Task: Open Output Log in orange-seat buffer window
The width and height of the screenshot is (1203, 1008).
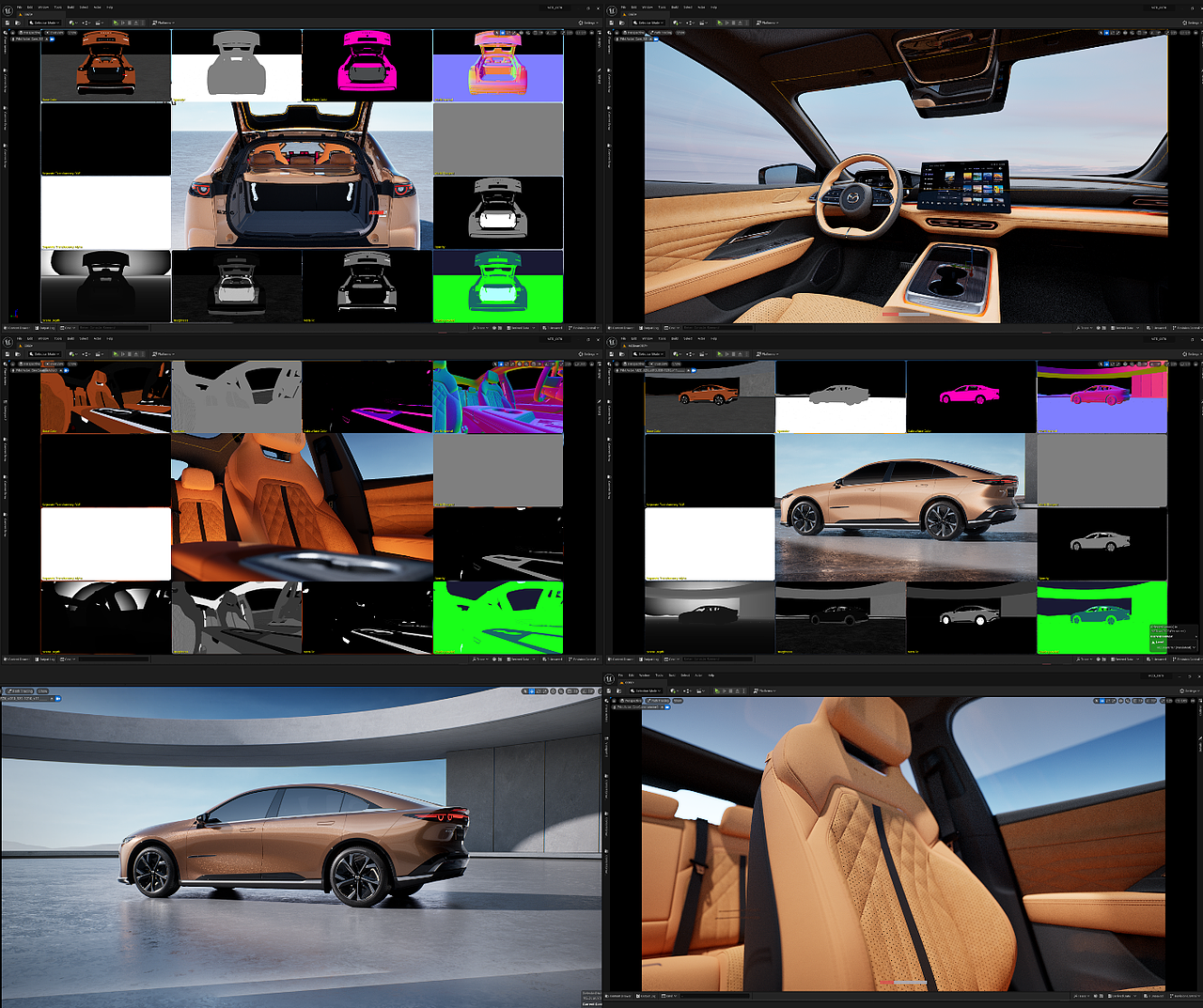Action: click(x=45, y=659)
